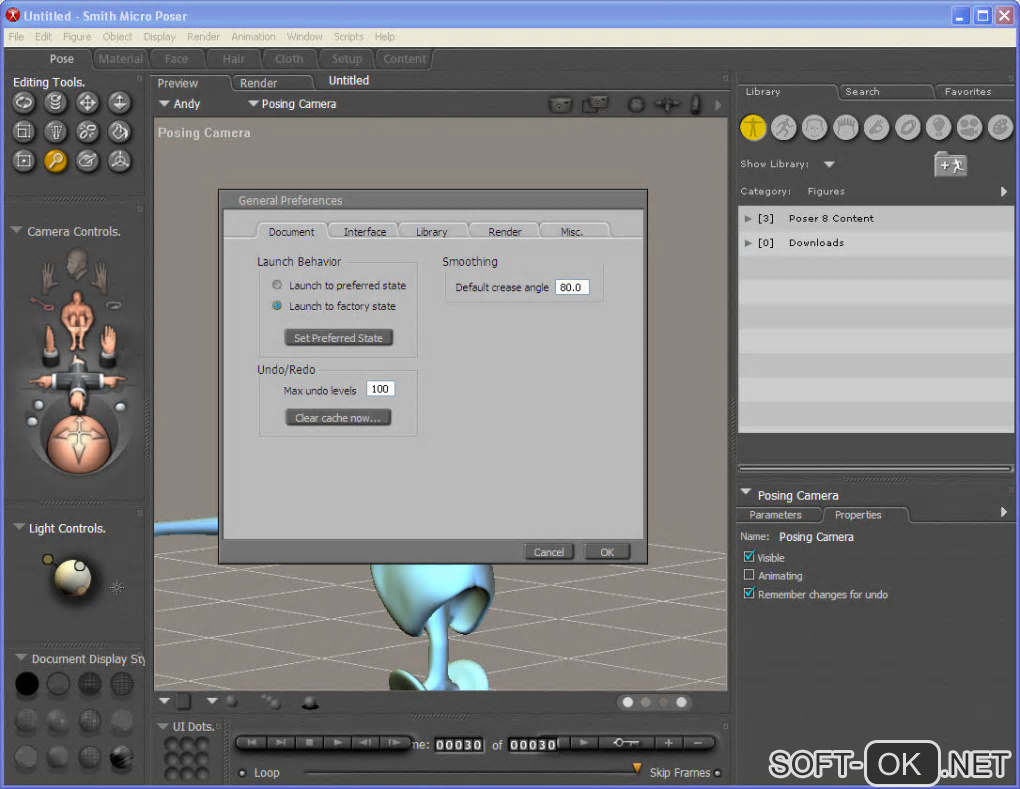1020x789 pixels.
Task: Collapse the Light Controls panel
Action: 19,527
